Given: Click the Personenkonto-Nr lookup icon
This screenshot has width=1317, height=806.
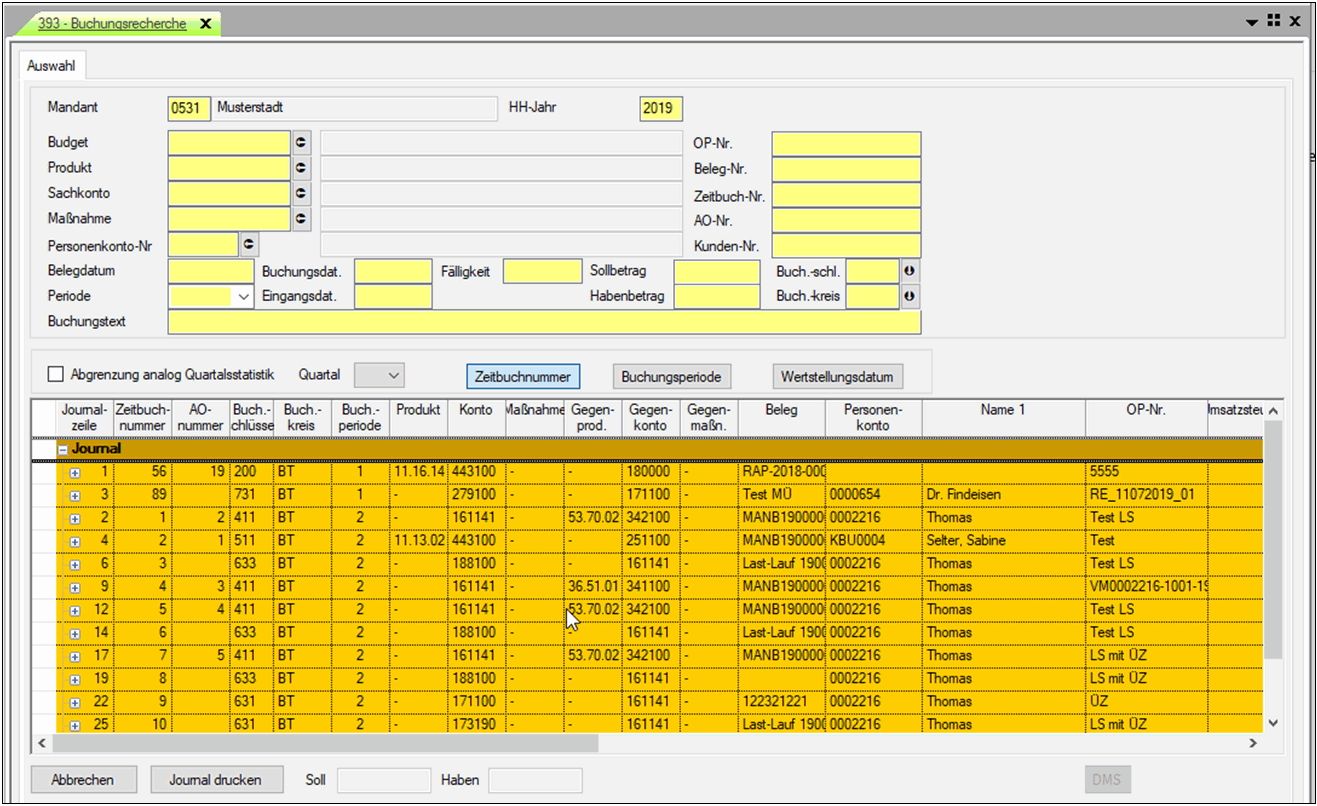Looking at the screenshot, I should pyautogui.click(x=249, y=244).
